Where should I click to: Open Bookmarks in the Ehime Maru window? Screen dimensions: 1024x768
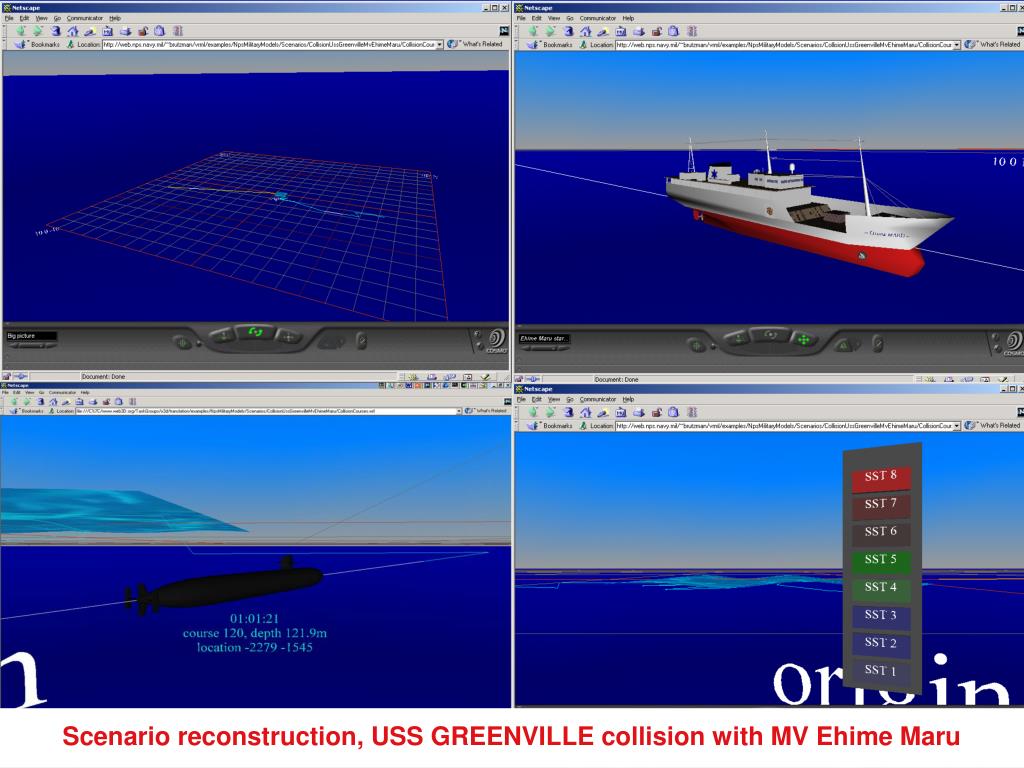click(552, 44)
